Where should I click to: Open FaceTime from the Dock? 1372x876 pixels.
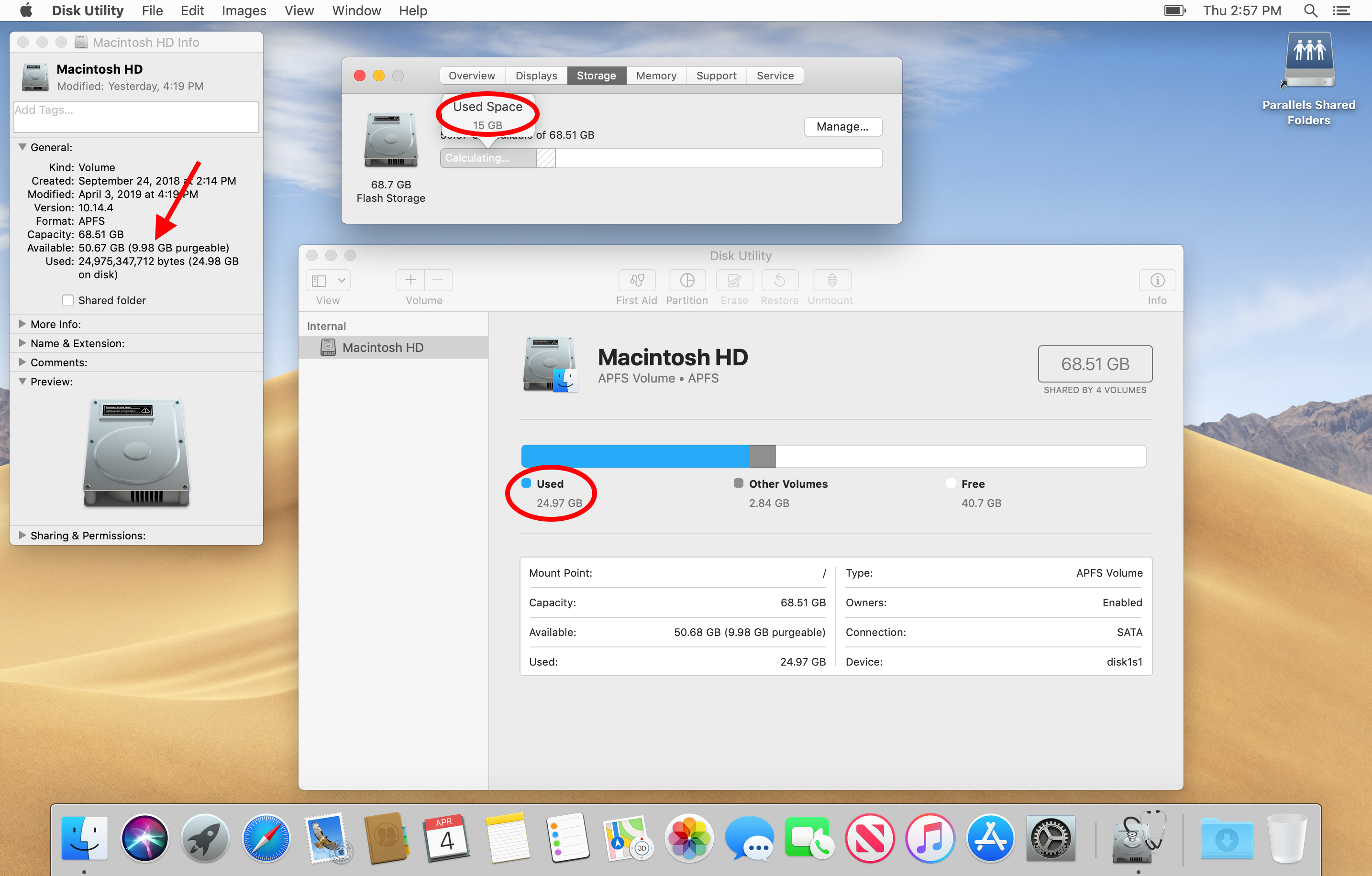809,838
